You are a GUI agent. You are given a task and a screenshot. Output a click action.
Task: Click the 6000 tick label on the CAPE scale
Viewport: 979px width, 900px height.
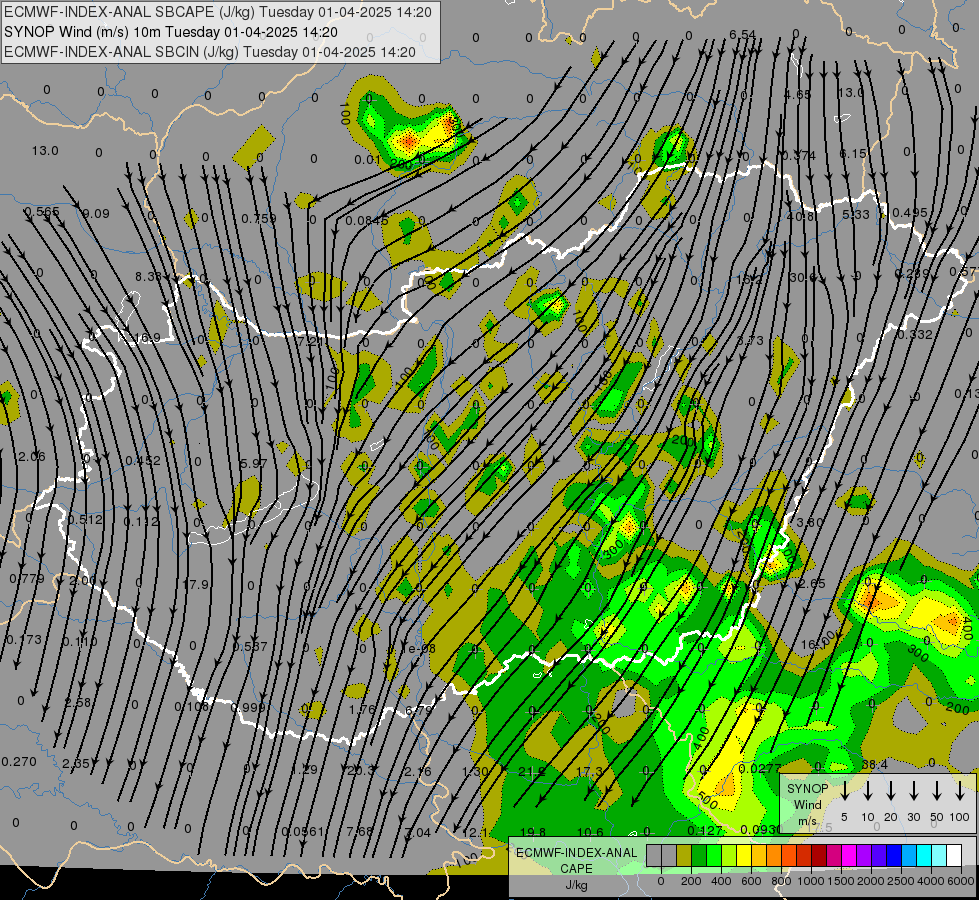pos(961,881)
